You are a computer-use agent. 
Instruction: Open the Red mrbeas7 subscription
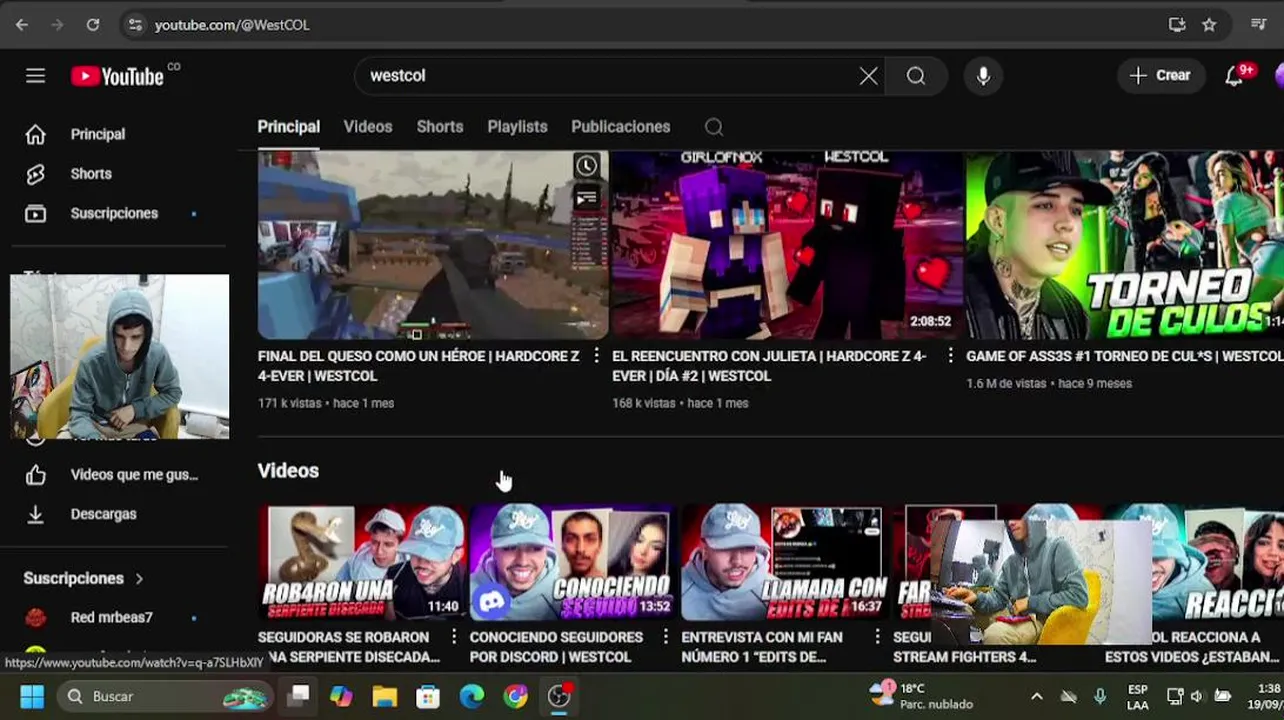click(x=112, y=618)
